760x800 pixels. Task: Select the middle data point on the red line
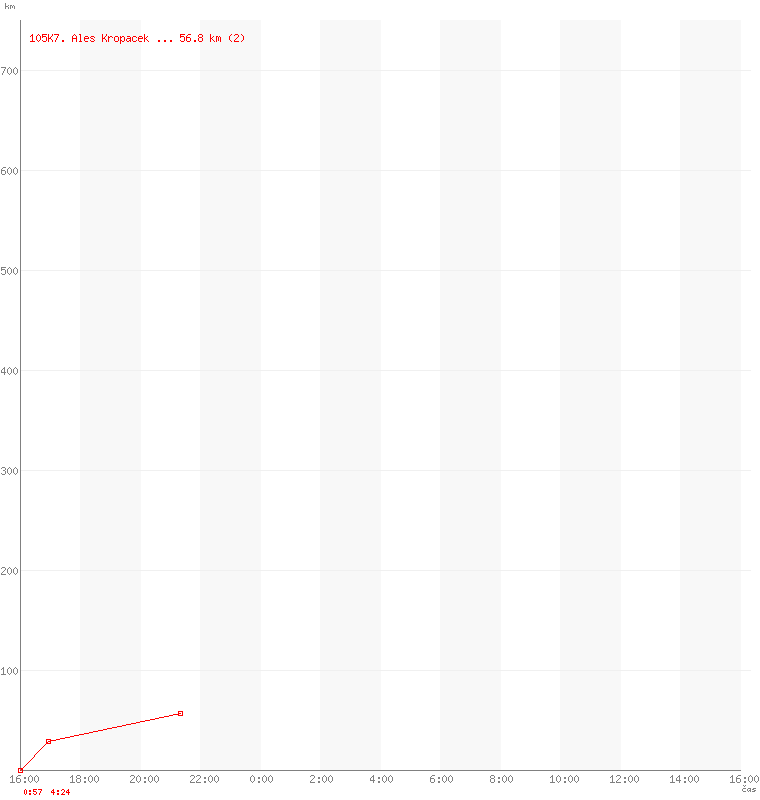click(48, 741)
